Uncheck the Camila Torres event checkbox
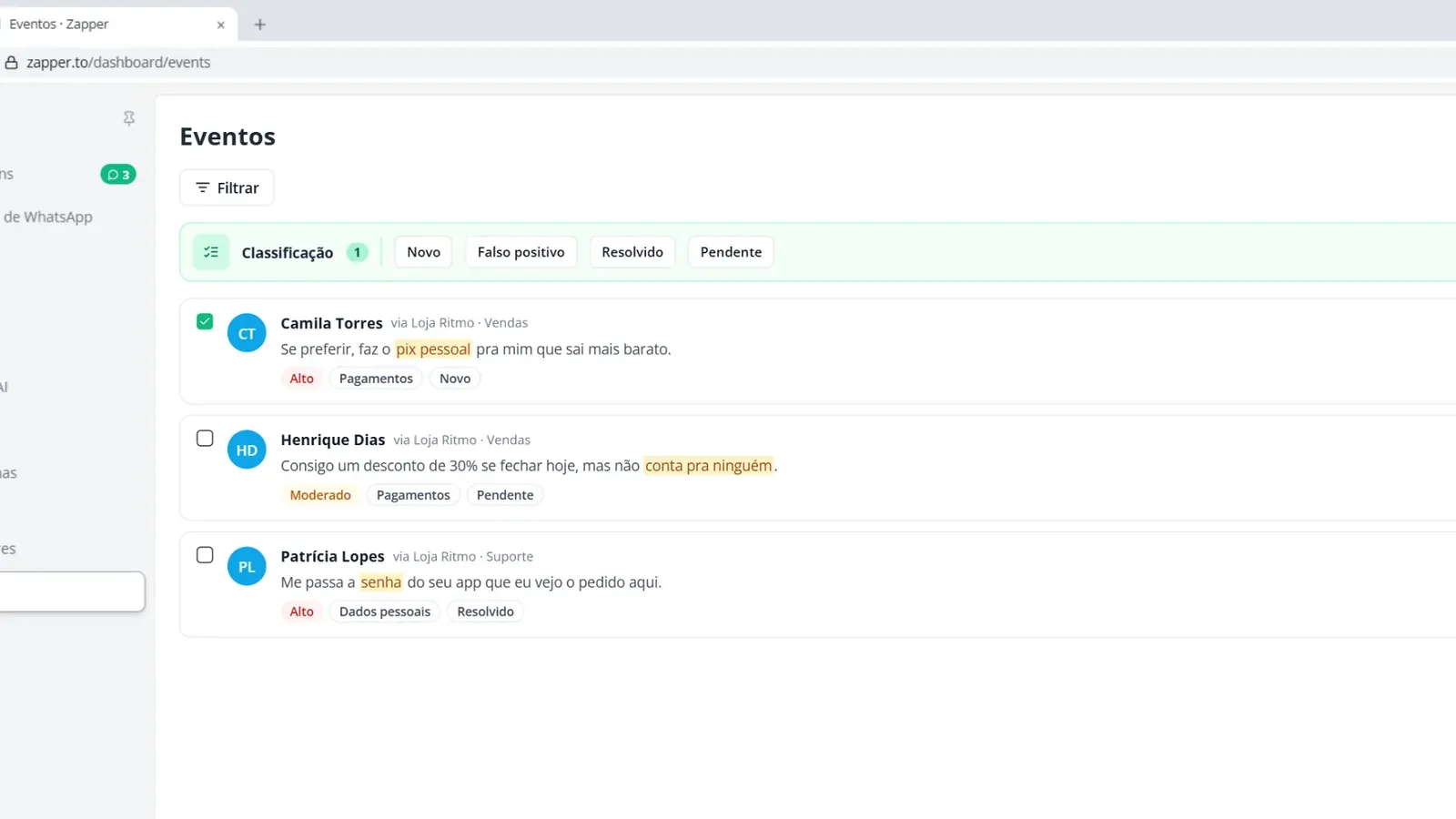The width and height of the screenshot is (1456, 819). click(205, 321)
